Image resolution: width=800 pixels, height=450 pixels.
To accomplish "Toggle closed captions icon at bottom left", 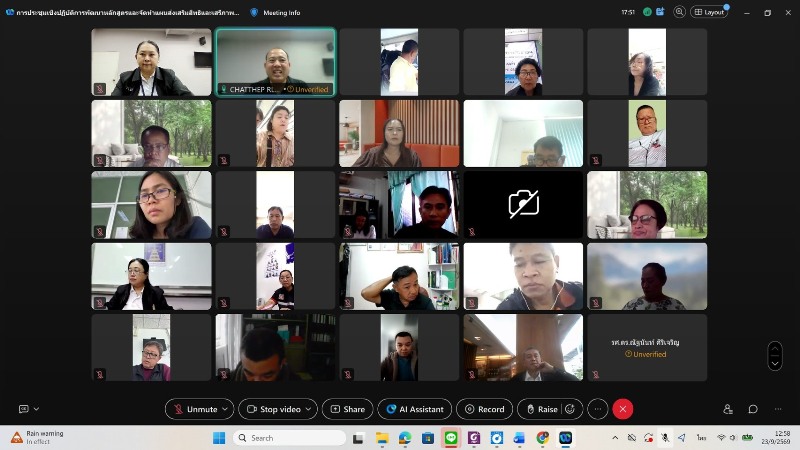I will pyautogui.click(x=23, y=409).
